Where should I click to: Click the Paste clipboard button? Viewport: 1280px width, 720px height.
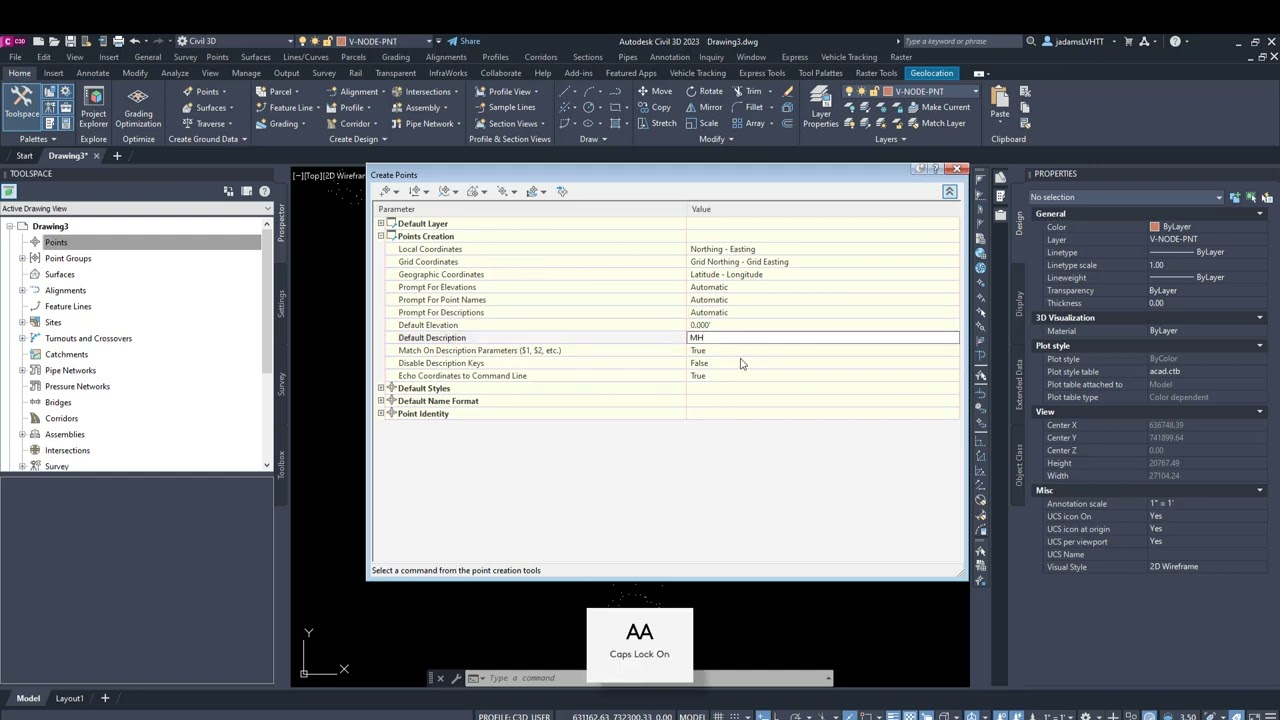999,103
